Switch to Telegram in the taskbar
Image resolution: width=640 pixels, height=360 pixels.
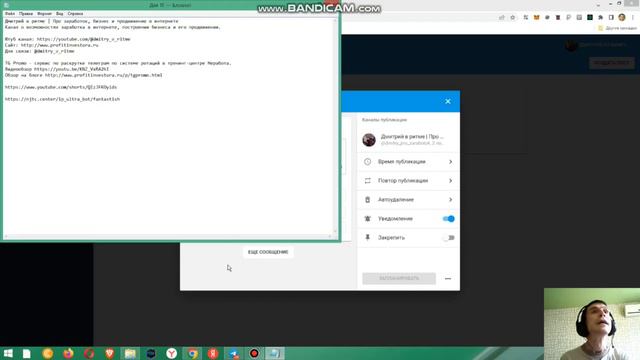[234, 353]
